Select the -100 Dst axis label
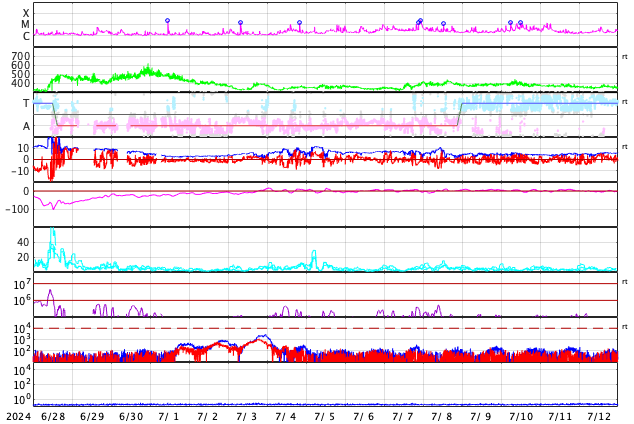Screen dimensions: 634x424 coord(18,209)
